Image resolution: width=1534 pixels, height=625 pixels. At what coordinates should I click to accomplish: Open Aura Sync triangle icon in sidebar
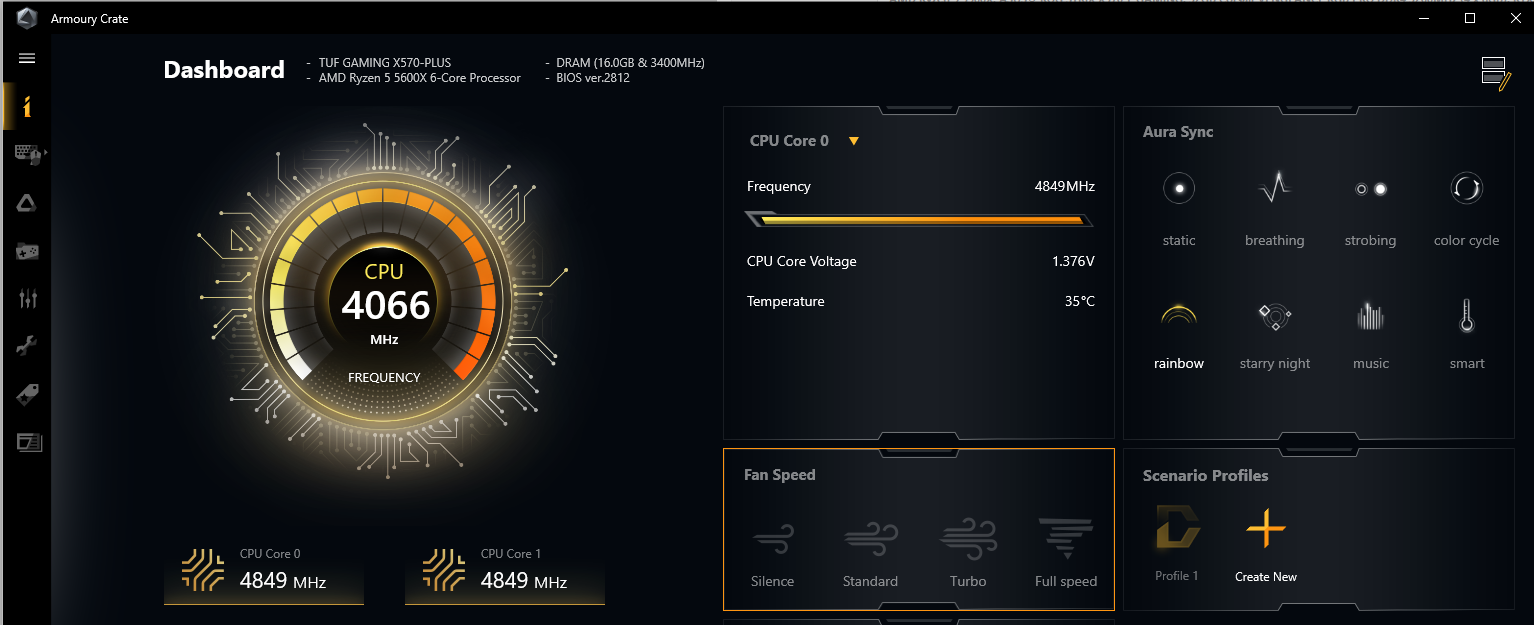[27, 203]
